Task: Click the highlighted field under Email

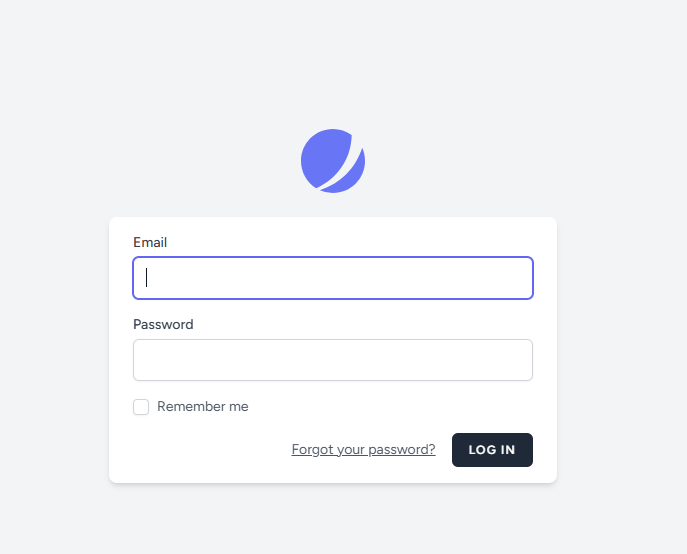Action: (x=333, y=278)
